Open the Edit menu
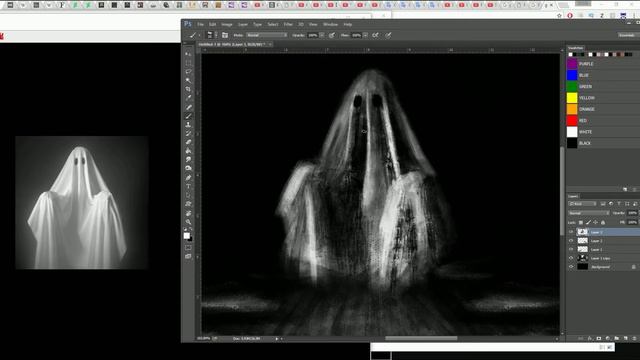Image resolution: width=640 pixels, height=360 pixels. click(213, 24)
